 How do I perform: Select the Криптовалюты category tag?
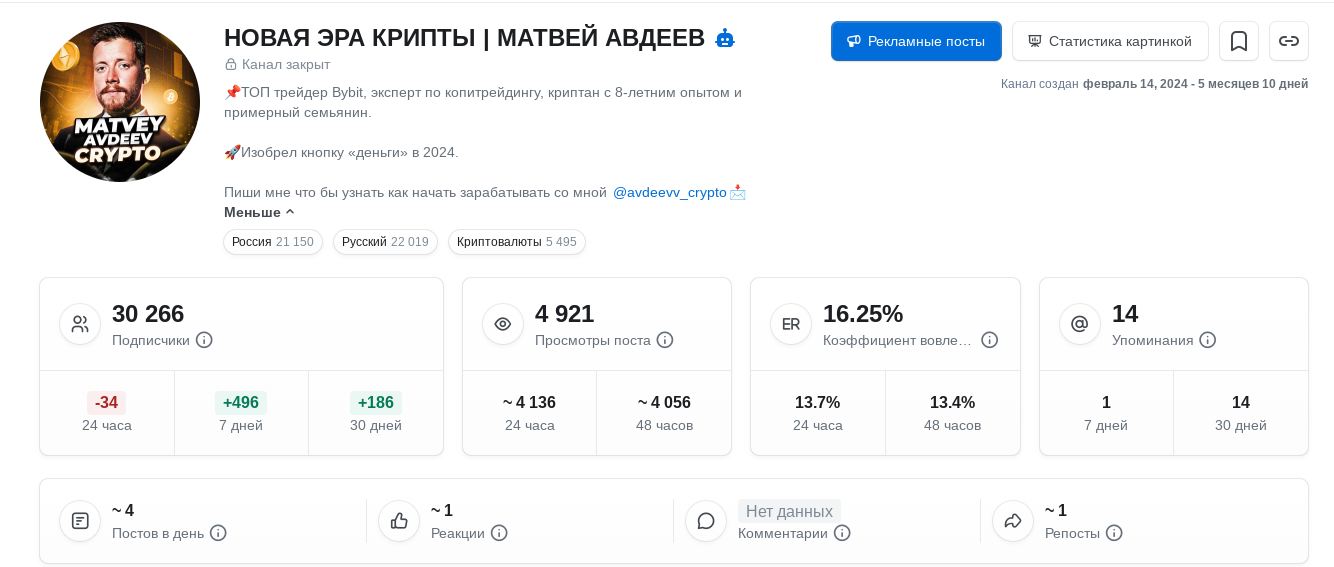tap(516, 242)
